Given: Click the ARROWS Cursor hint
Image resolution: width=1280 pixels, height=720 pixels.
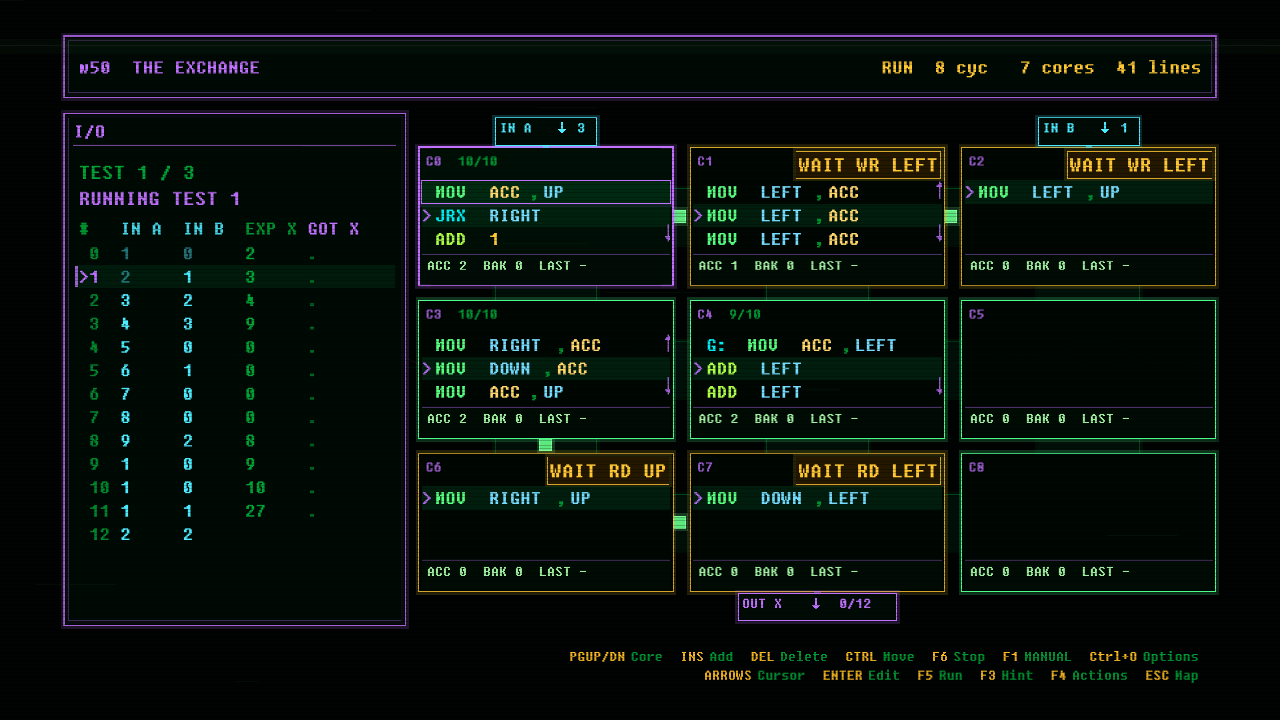Looking at the screenshot, I should [x=754, y=676].
